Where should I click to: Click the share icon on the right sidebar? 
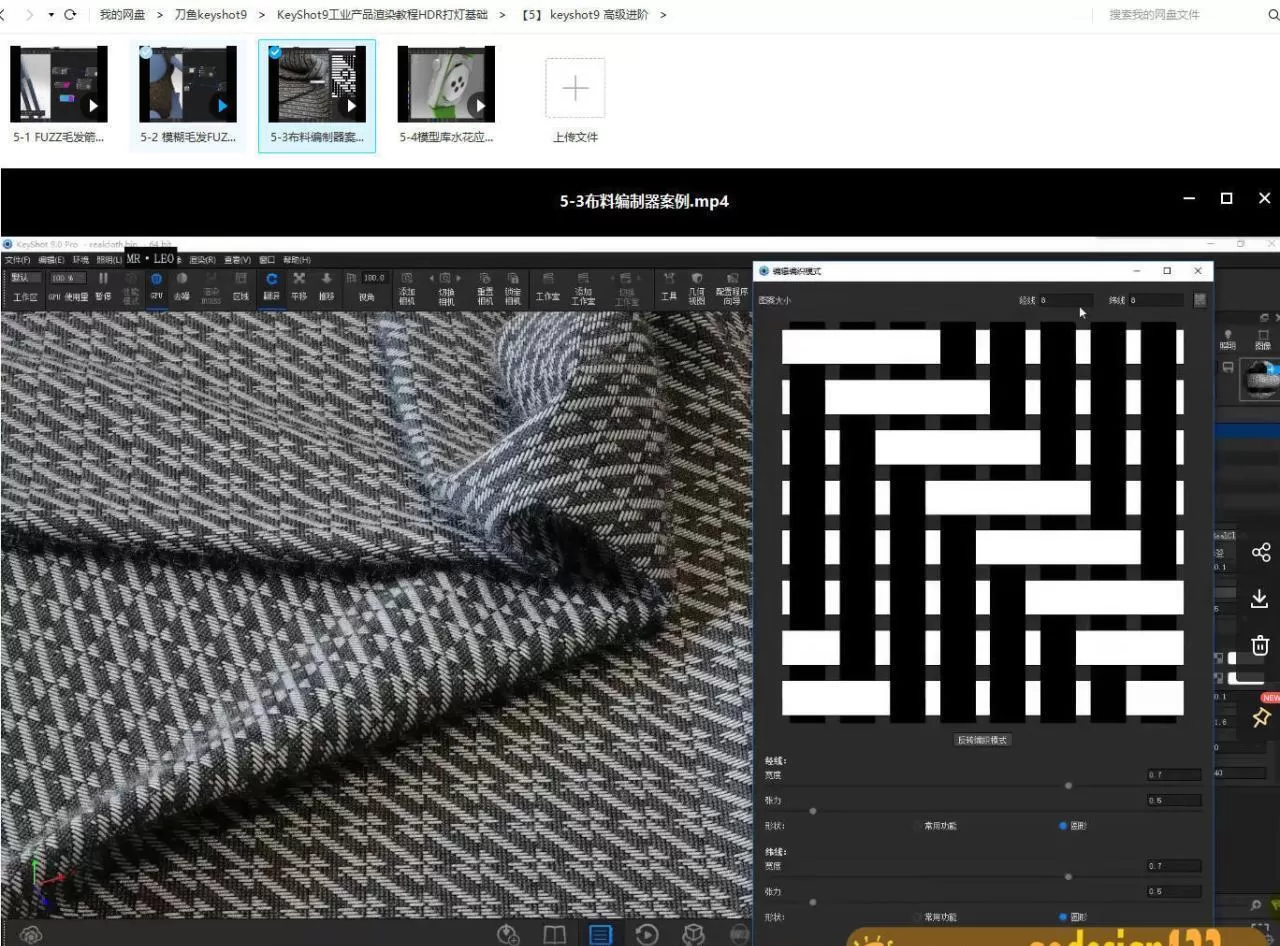tap(1260, 553)
